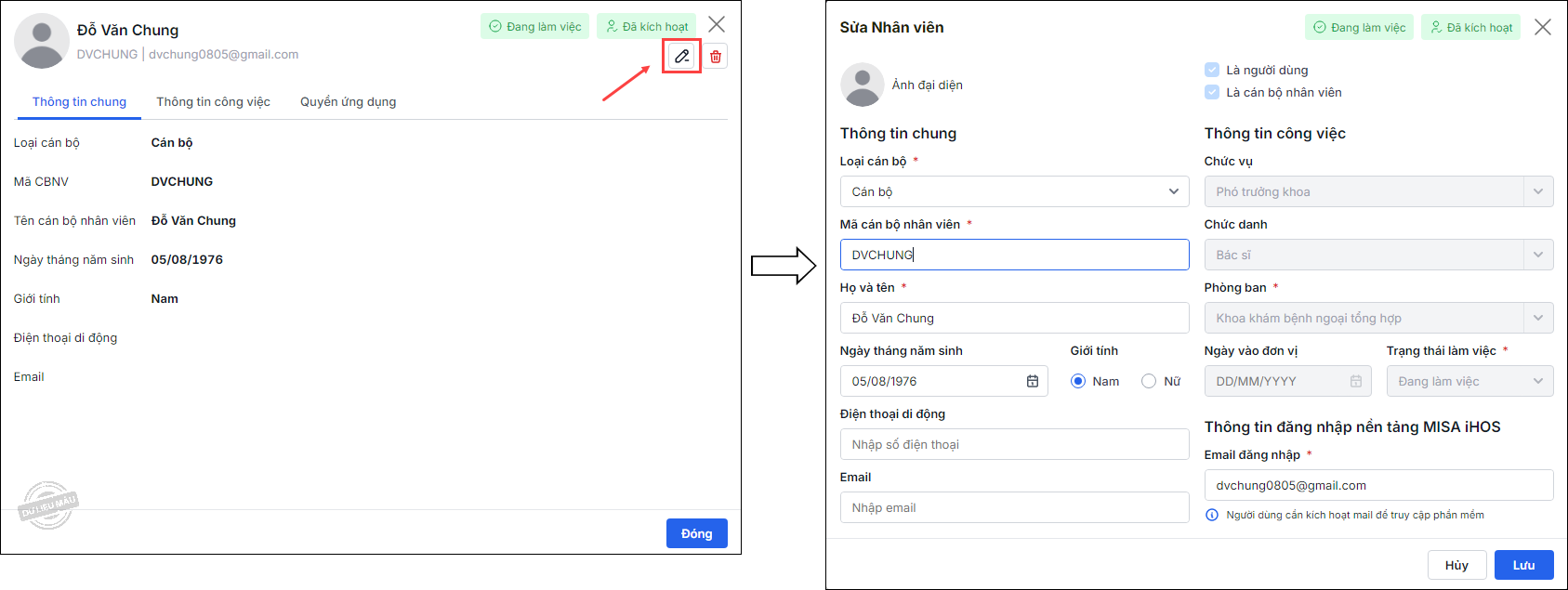Click the red trash delete icon
Screen dimensions: 1568x590
pyautogui.click(x=716, y=57)
